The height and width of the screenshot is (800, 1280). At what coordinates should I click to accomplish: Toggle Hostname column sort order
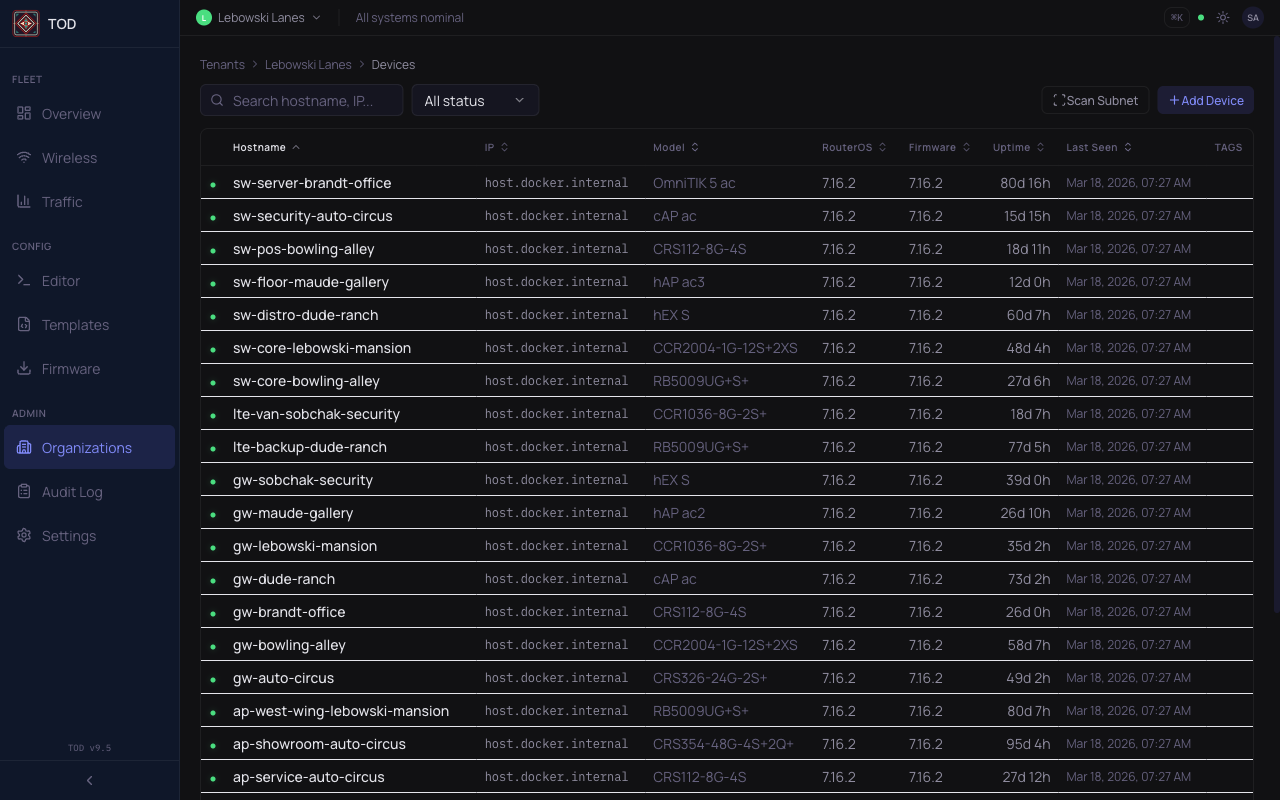coord(266,147)
